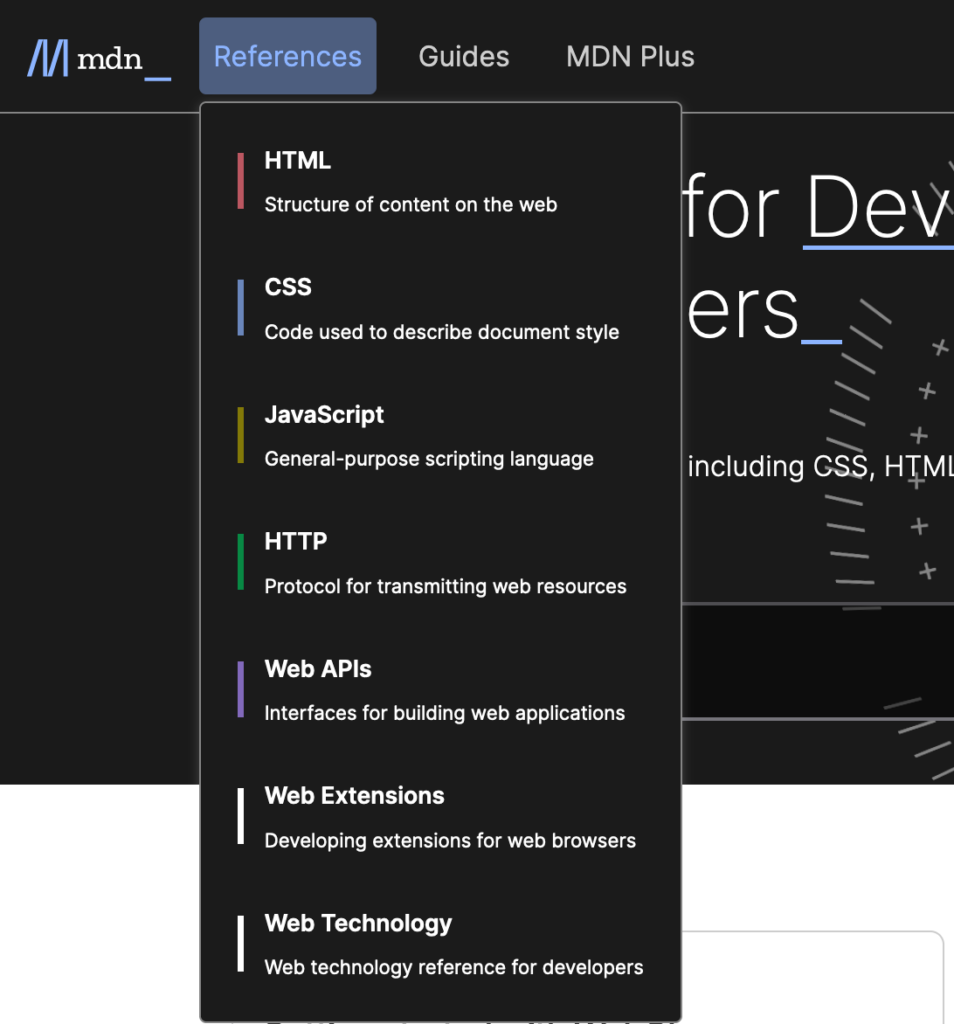Go to the HTTP reference
Image resolution: width=954 pixels, height=1024 pixels.
coord(295,542)
